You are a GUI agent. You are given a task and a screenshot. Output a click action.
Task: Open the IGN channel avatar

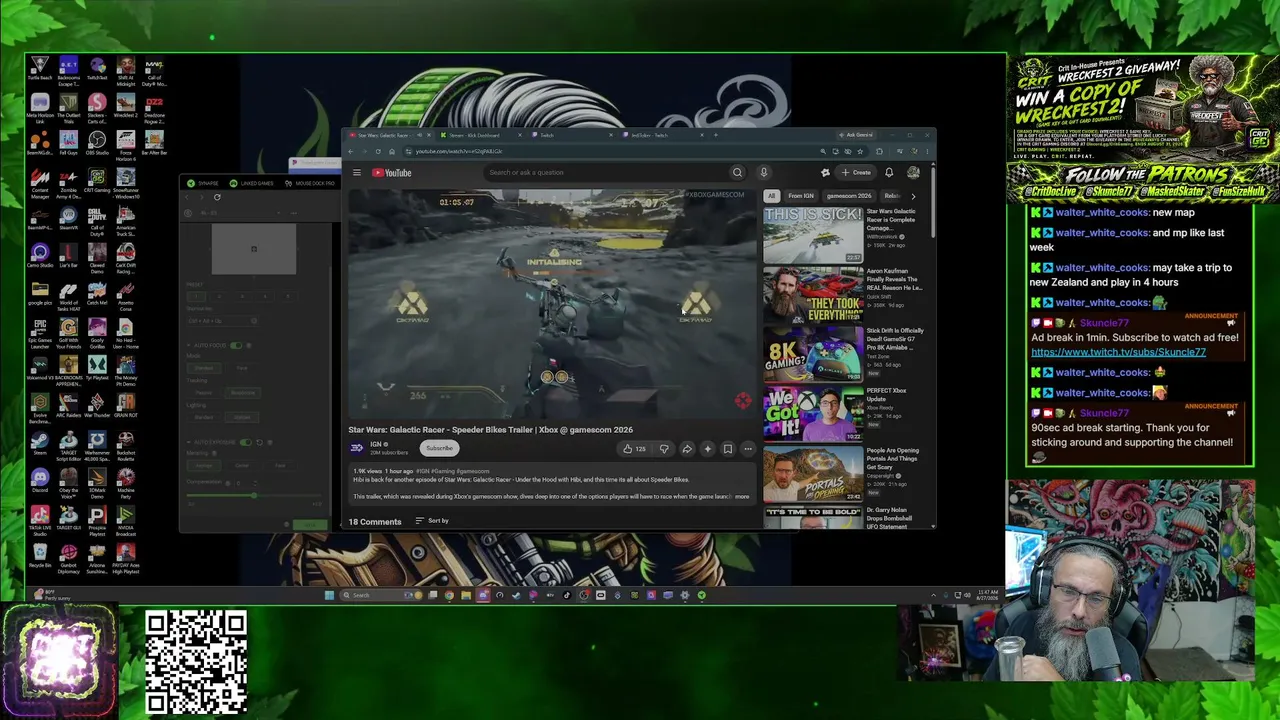[356, 448]
